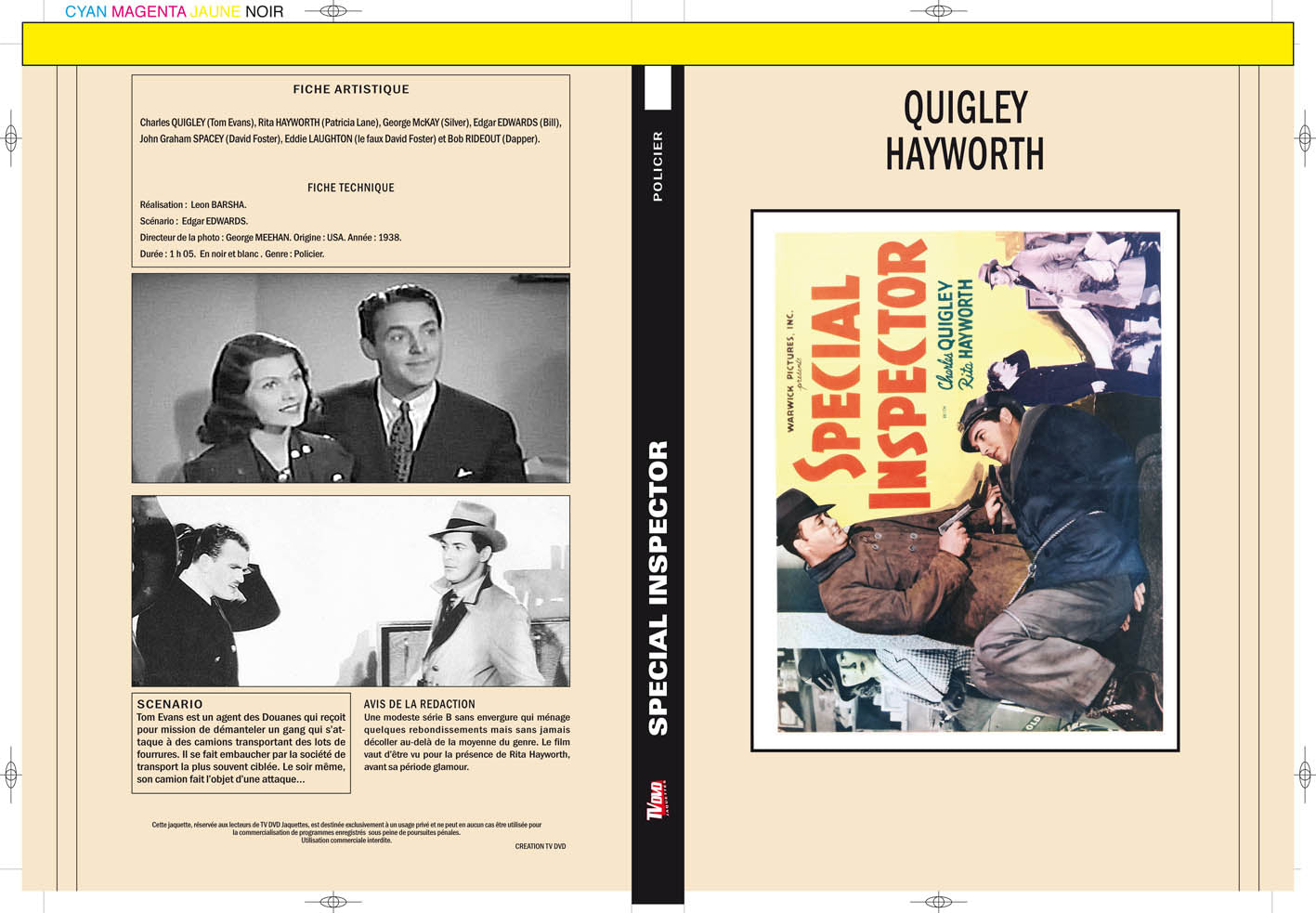Click the SCENARIO synopsis box
Image resolution: width=1316 pixels, height=913 pixels.
click(241, 743)
